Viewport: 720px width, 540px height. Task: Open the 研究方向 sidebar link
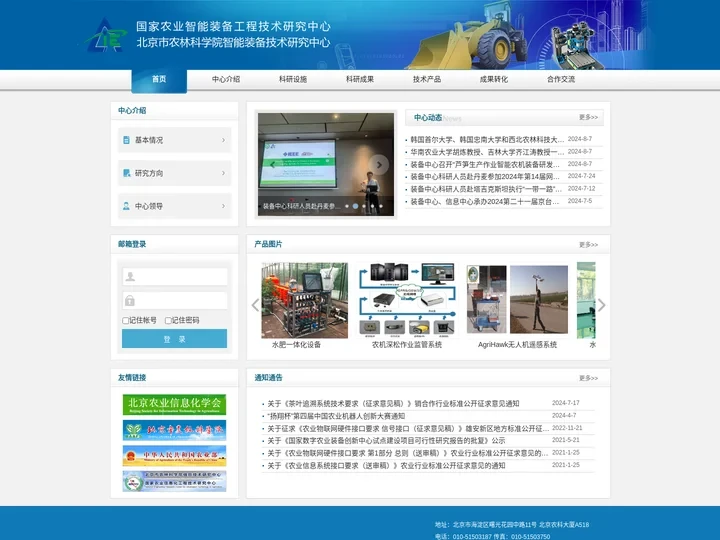[174, 173]
